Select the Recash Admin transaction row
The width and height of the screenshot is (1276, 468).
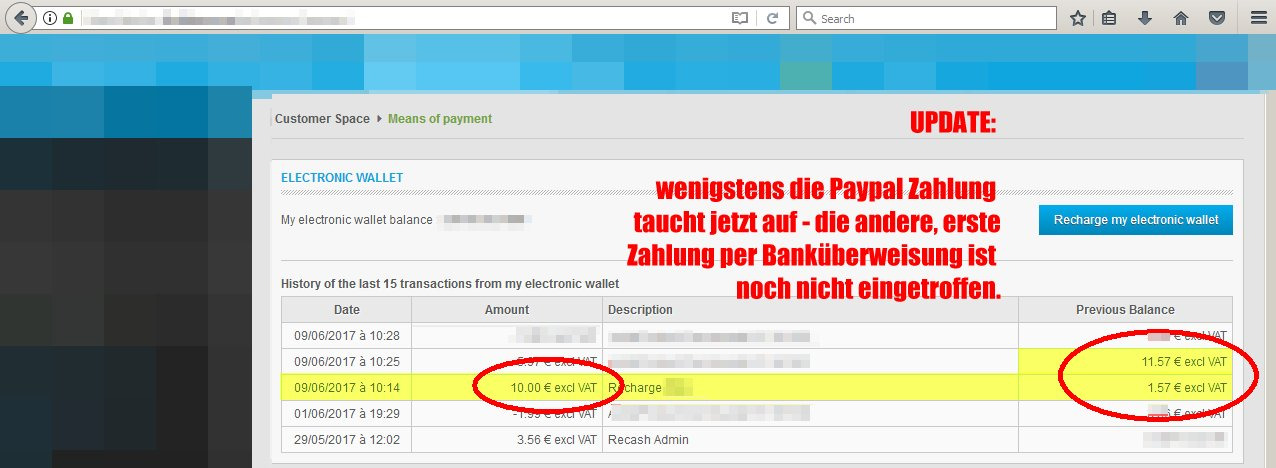click(648, 440)
